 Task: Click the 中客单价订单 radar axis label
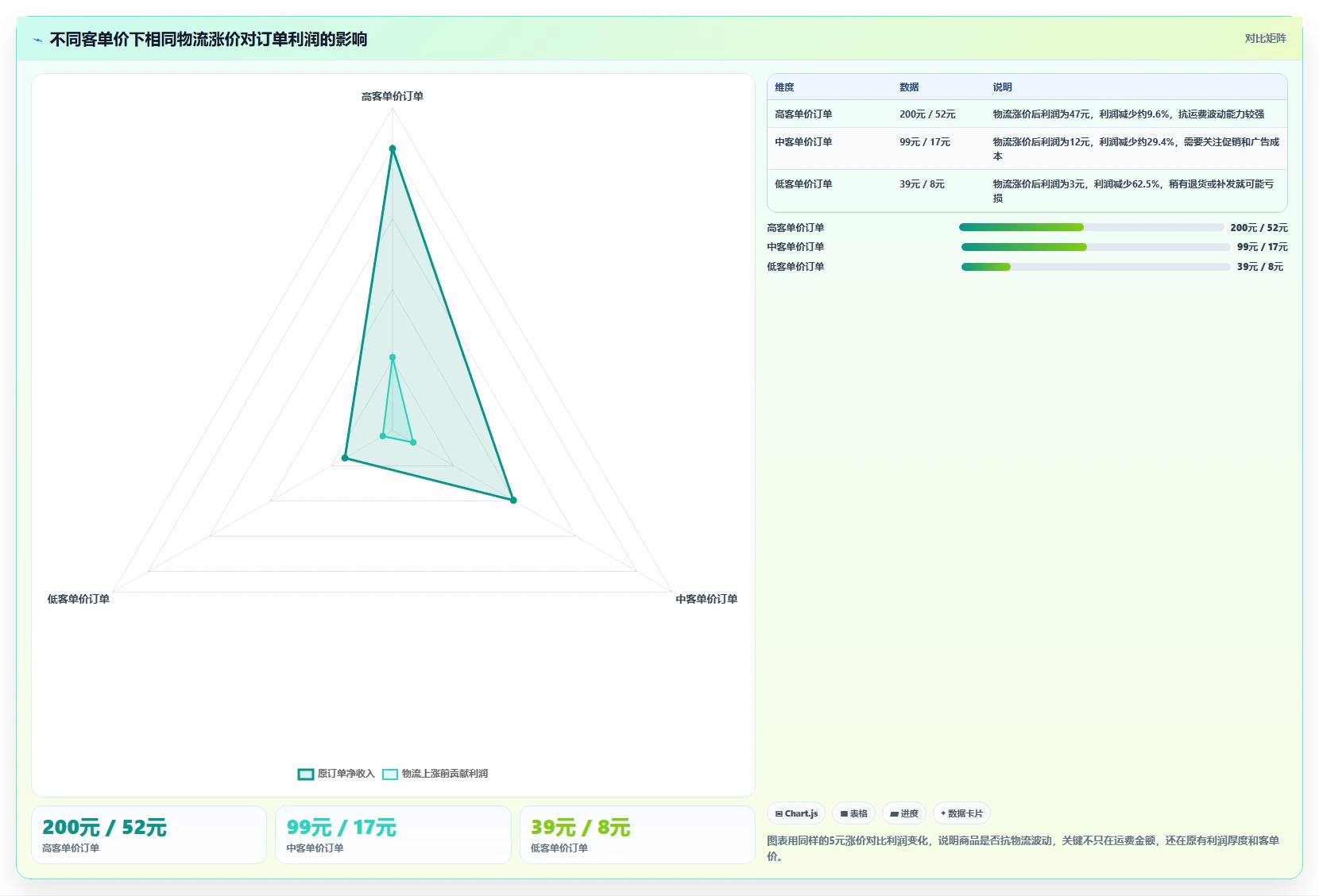(706, 599)
